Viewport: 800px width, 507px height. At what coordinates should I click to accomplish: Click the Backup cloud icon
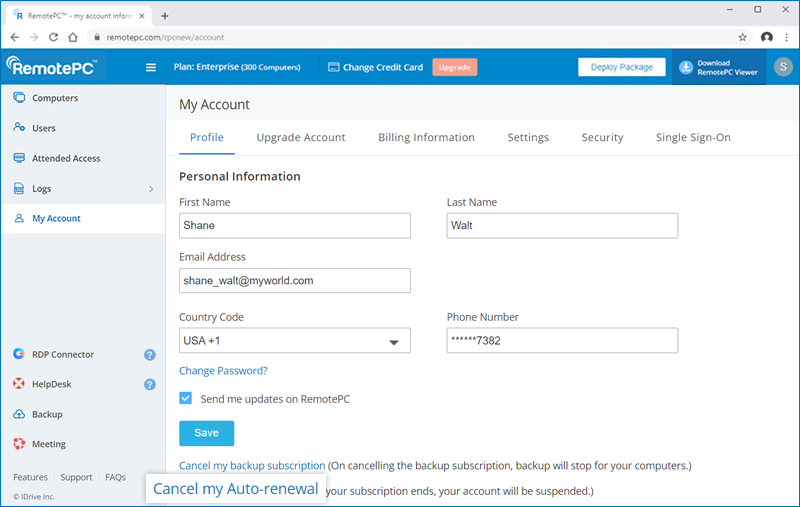pyautogui.click(x=19, y=414)
